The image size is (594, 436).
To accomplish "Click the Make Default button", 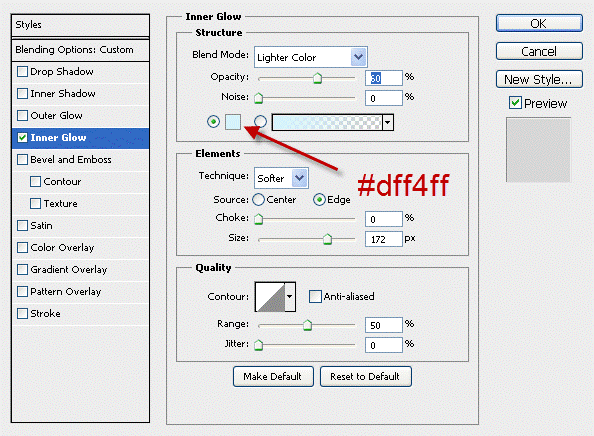I will click(273, 377).
